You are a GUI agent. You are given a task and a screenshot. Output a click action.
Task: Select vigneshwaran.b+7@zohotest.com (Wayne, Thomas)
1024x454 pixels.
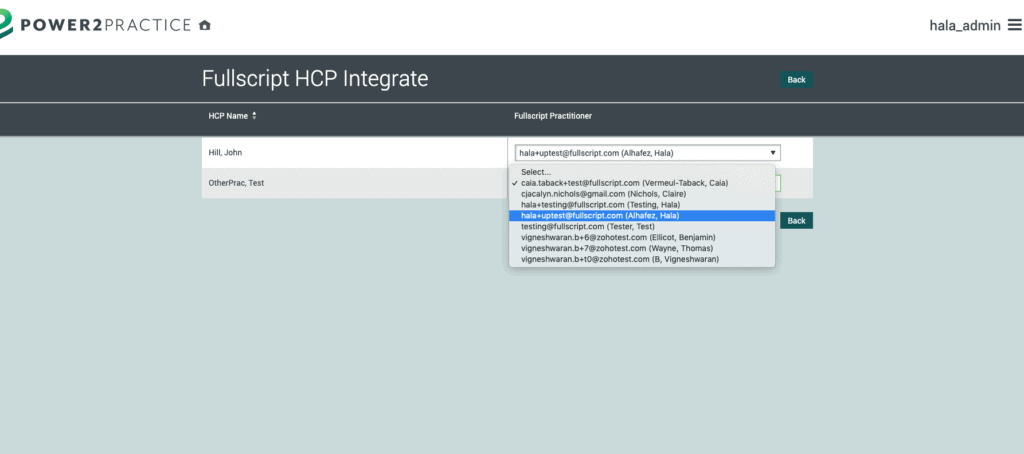[x=642, y=248]
